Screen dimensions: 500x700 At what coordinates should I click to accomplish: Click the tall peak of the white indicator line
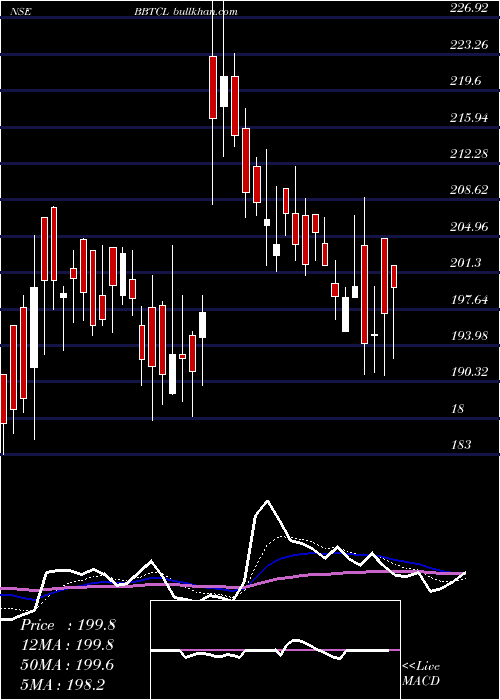click(267, 501)
